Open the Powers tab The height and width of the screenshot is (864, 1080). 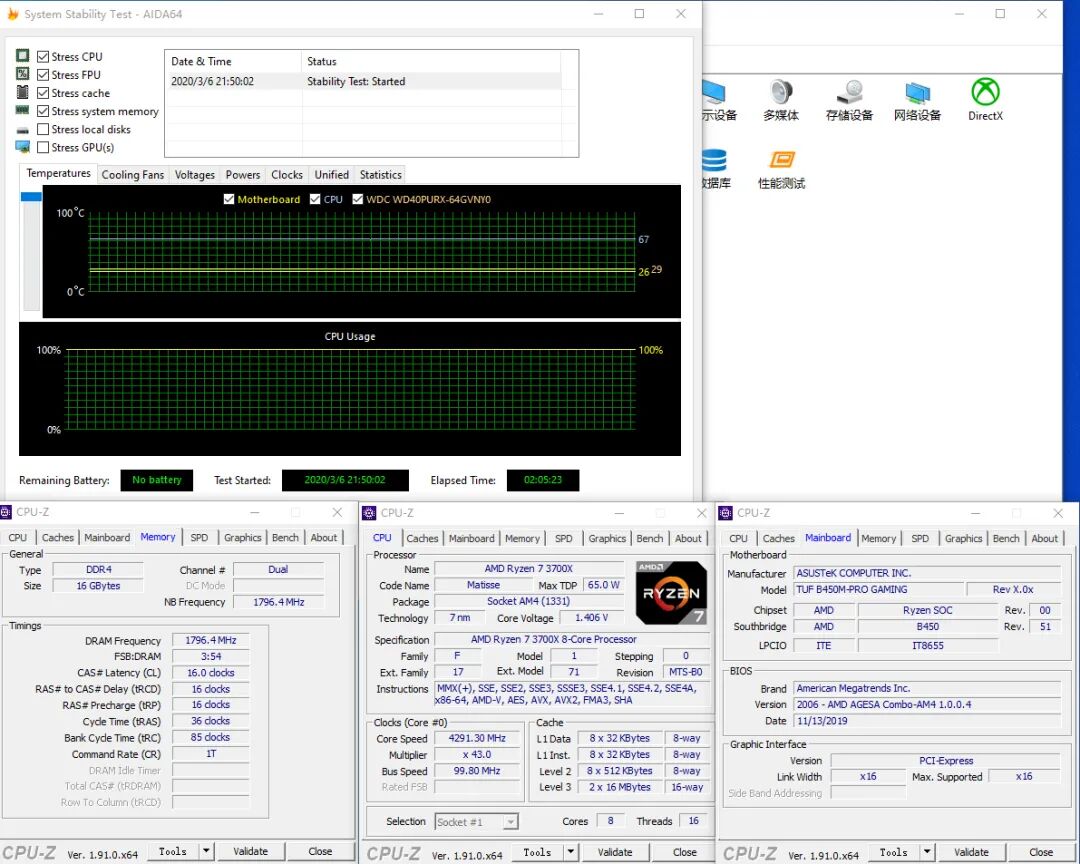243,174
